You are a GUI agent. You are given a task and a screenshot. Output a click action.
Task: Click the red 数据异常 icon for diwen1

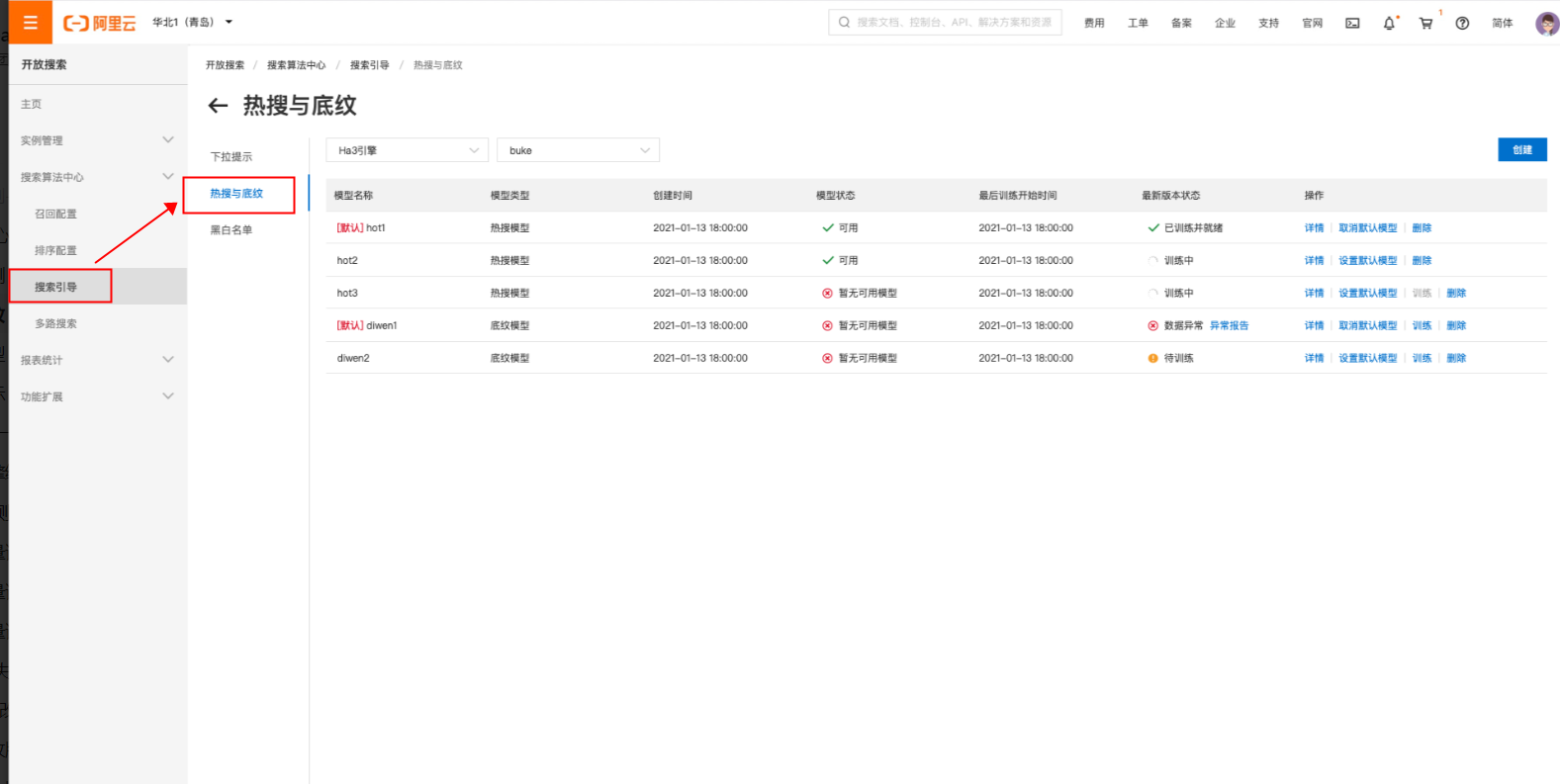pyautogui.click(x=1153, y=325)
